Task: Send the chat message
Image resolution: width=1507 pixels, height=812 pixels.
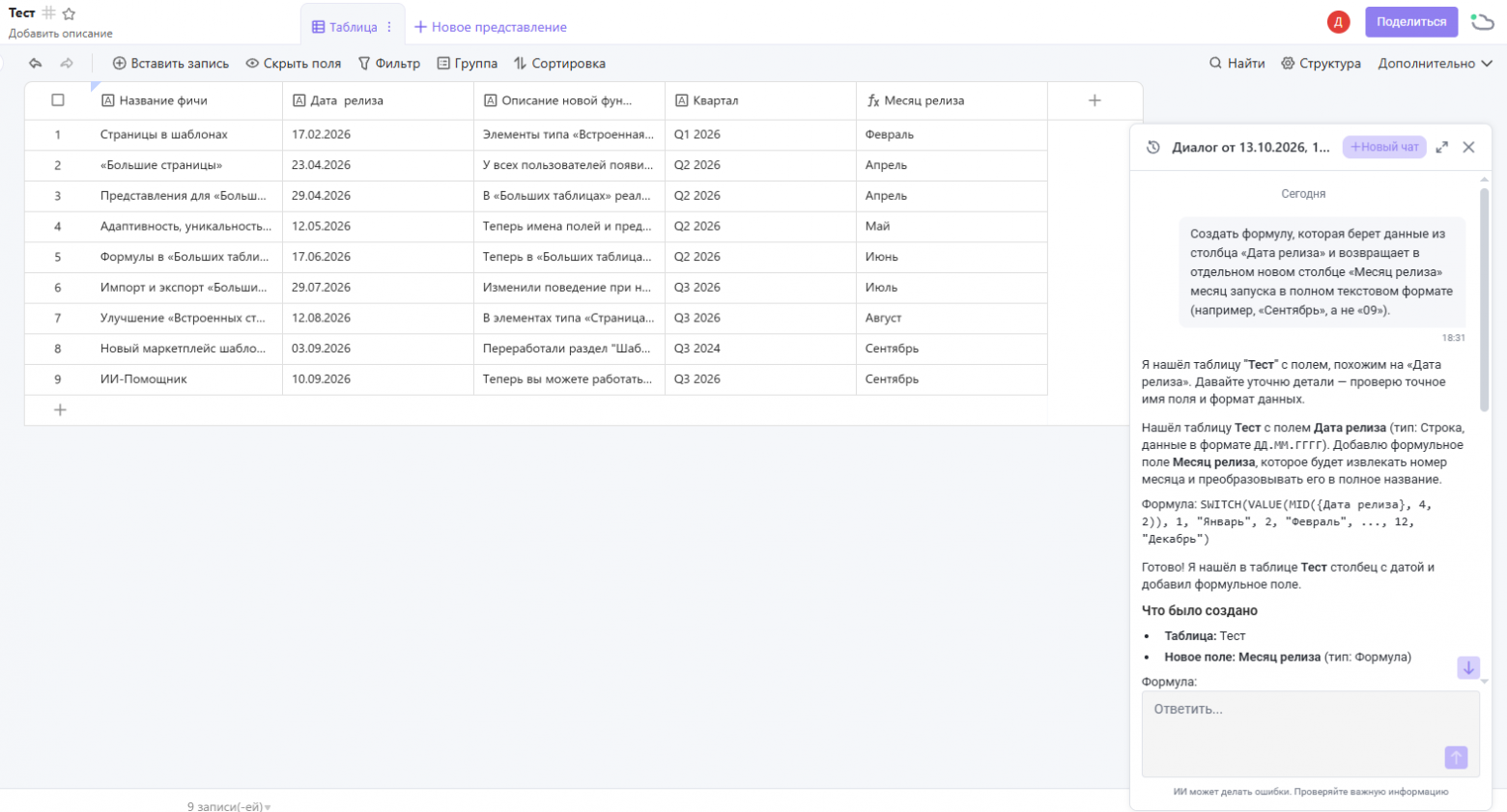Action: point(1456,758)
